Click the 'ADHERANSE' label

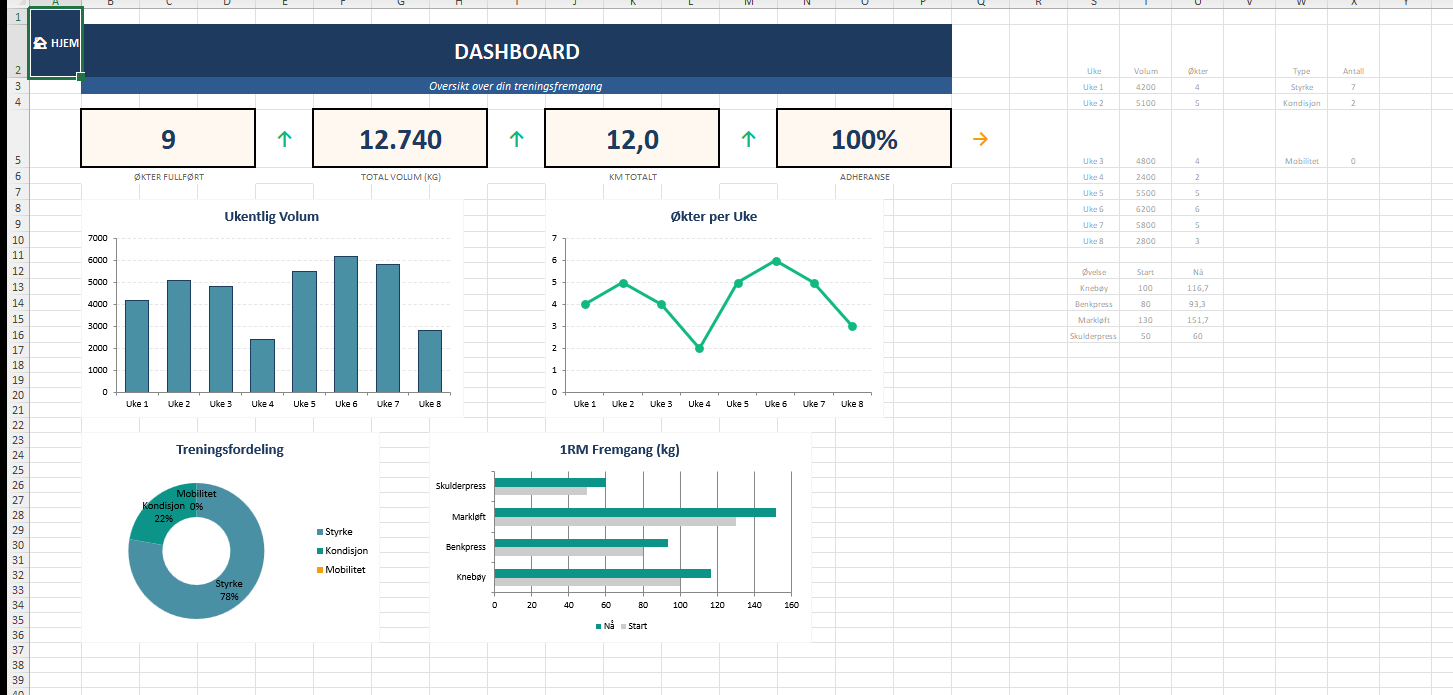[864, 176]
